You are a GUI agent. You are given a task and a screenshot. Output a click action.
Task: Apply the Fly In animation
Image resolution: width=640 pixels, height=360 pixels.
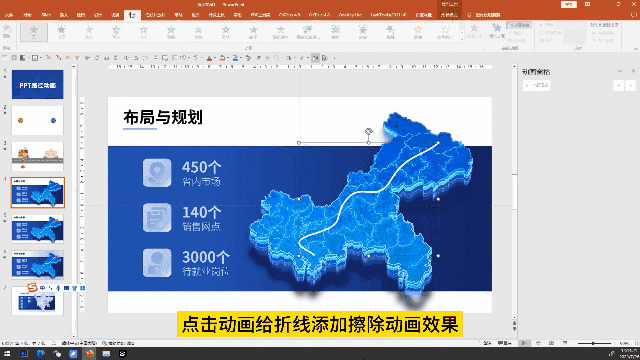point(116,32)
